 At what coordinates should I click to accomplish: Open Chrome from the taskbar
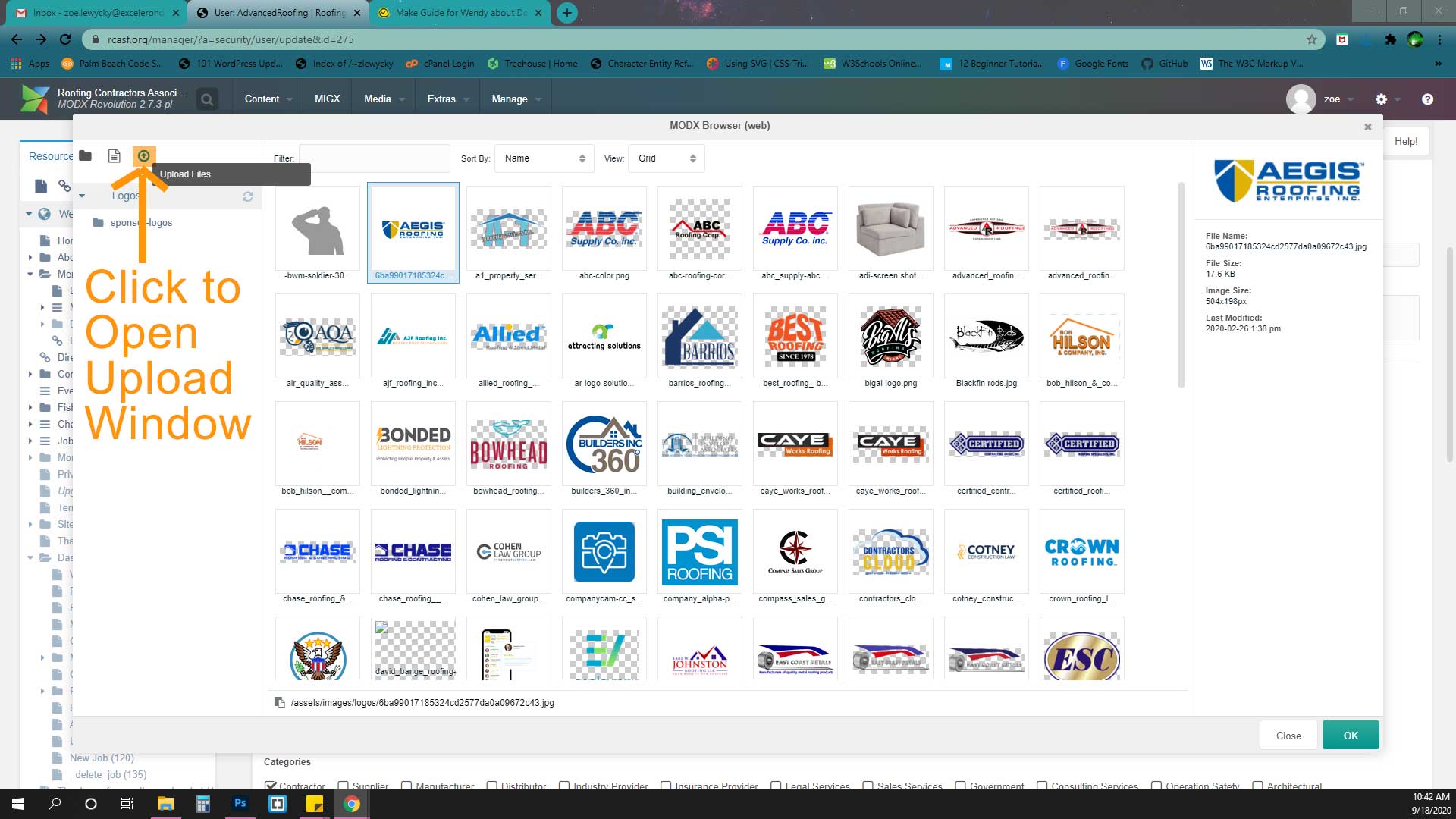click(352, 803)
